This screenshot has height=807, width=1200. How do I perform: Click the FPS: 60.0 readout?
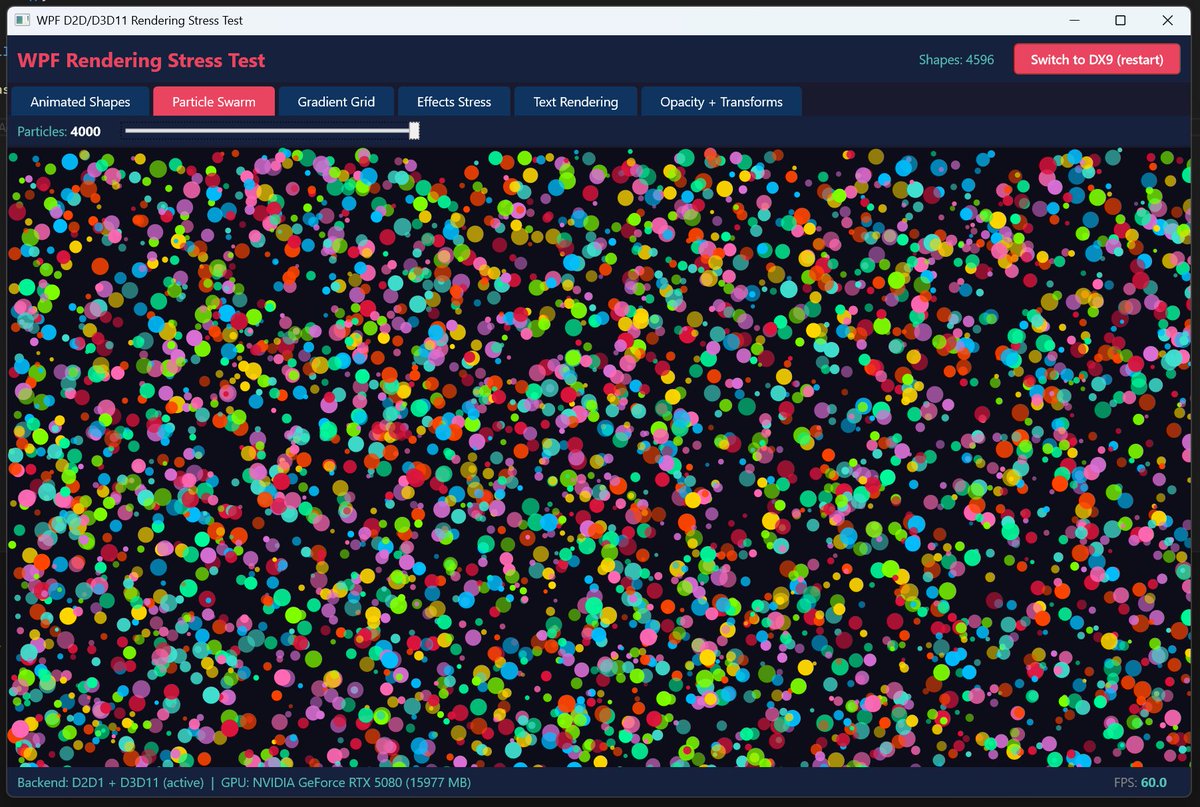point(1140,782)
